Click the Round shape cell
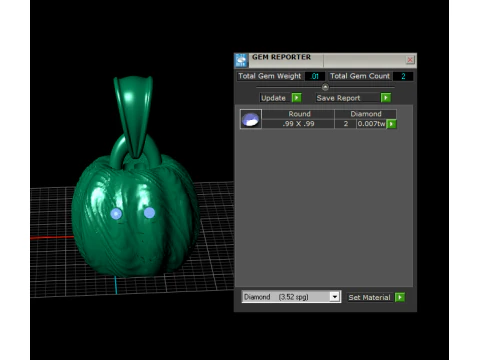The image size is (480, 360). pos(299,114)
